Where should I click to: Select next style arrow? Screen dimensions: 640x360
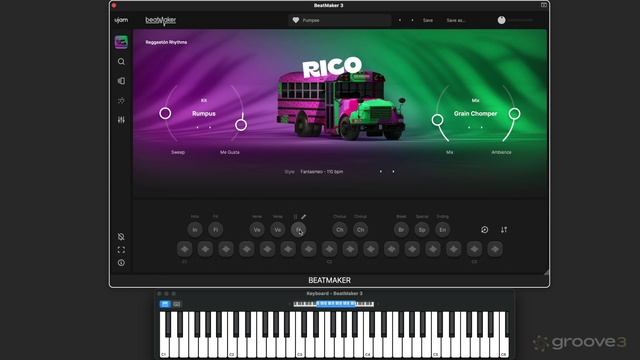point(393,171)
